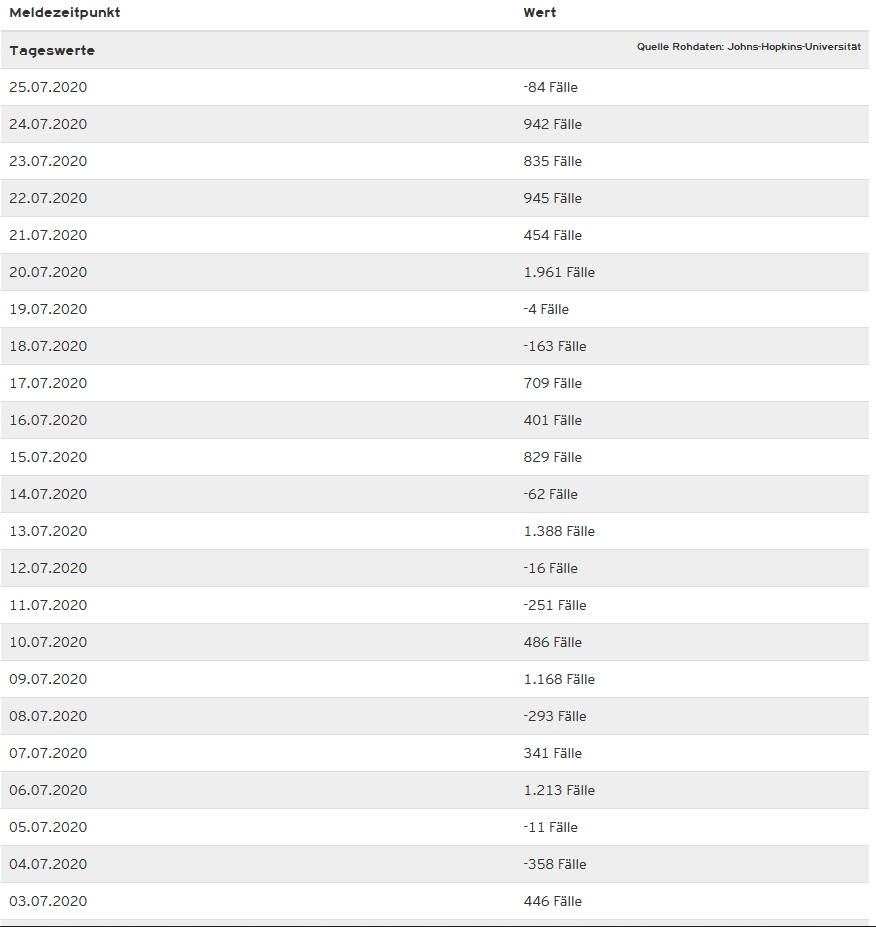Image resolution: width=876 pixels, height=927 pixels.
Task: Click the Meldezeitpunkt column header
Action: (x=65, y=13)
